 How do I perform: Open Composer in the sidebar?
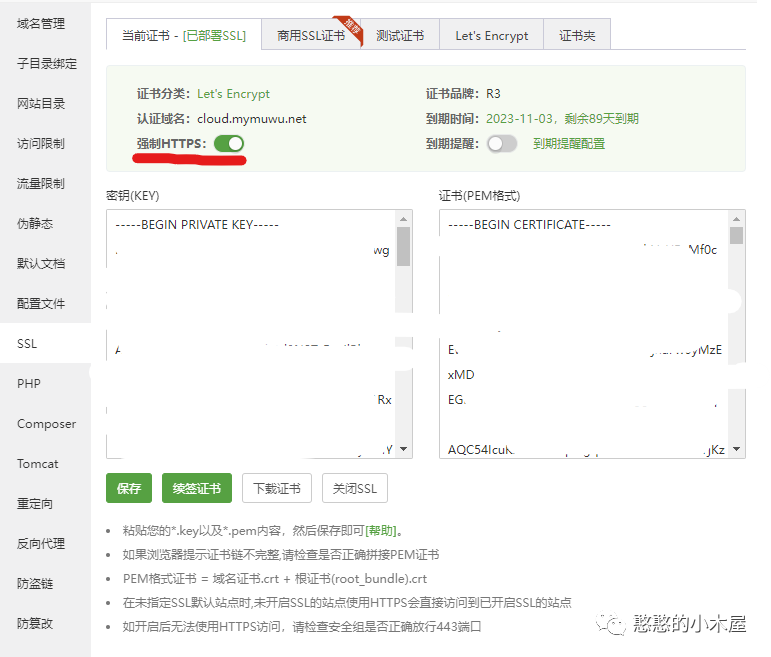pos(46,423)
